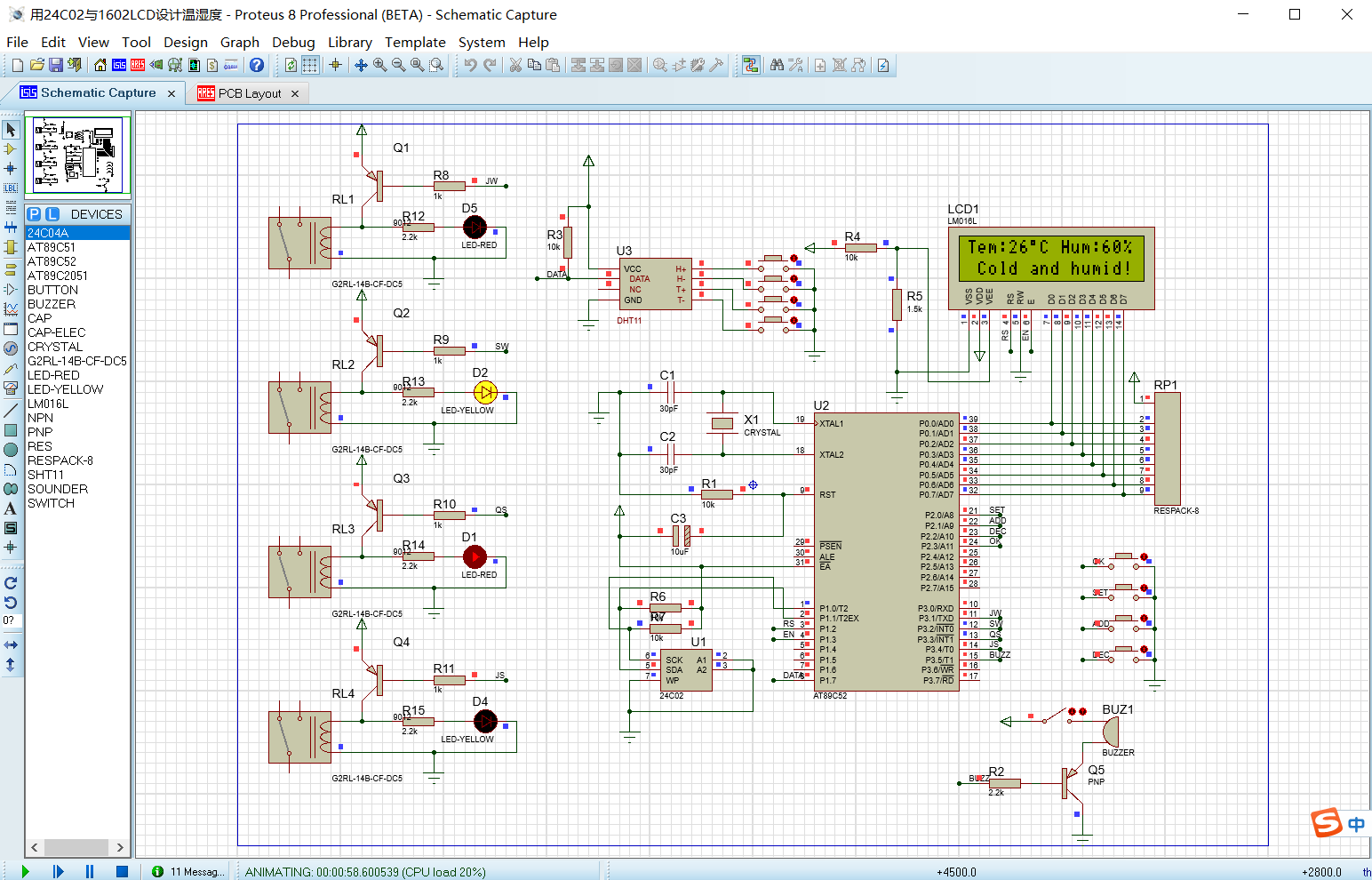Open ISIS schematic capture toolbar icon
Viewport: 1372px width, 880px height.
pos(118,65)
